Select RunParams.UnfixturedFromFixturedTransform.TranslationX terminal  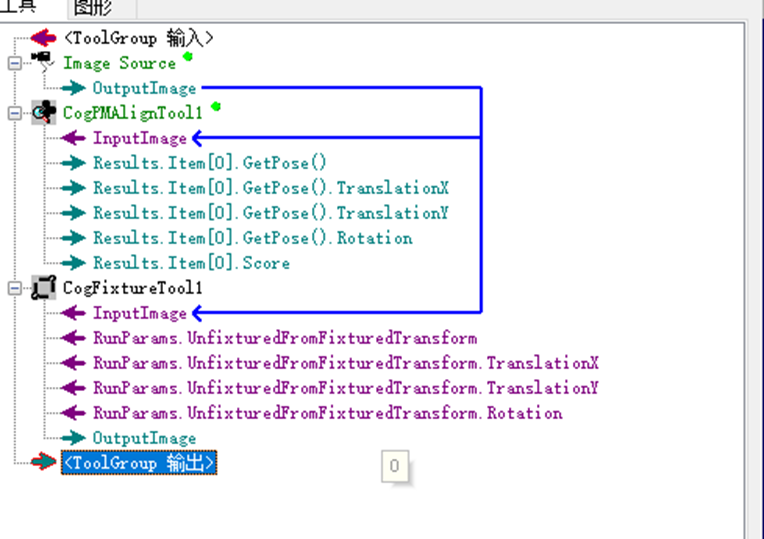click(346, 363)
